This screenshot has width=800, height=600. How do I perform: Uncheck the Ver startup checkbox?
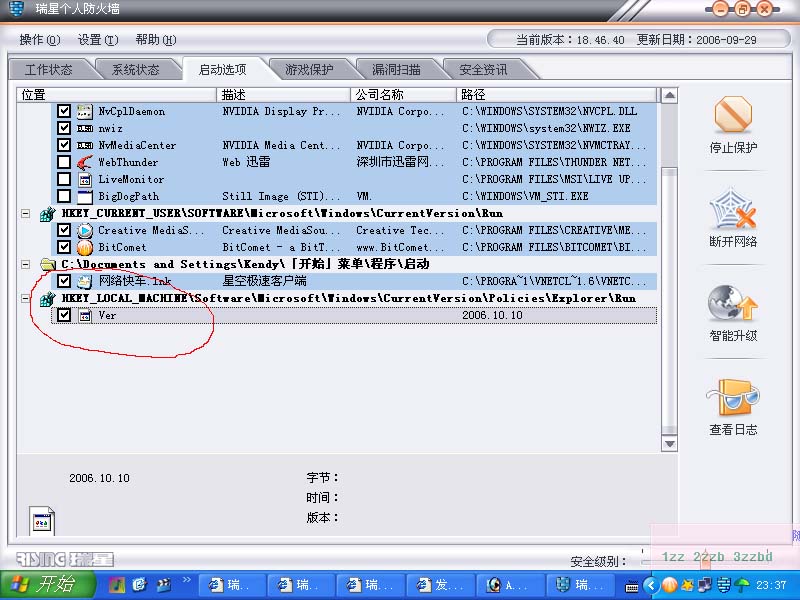[64, 315]
